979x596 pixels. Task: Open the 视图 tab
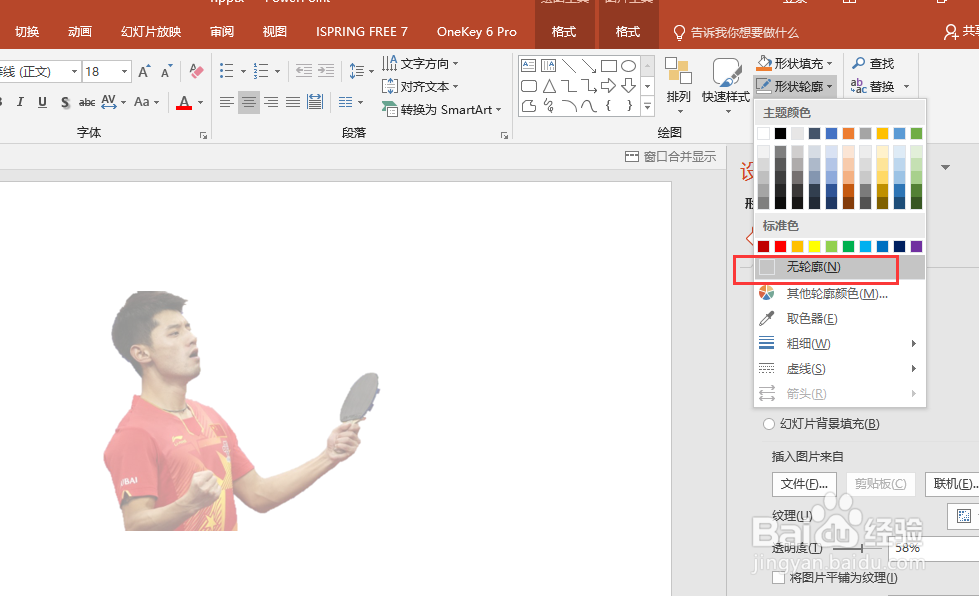[275, 32]
